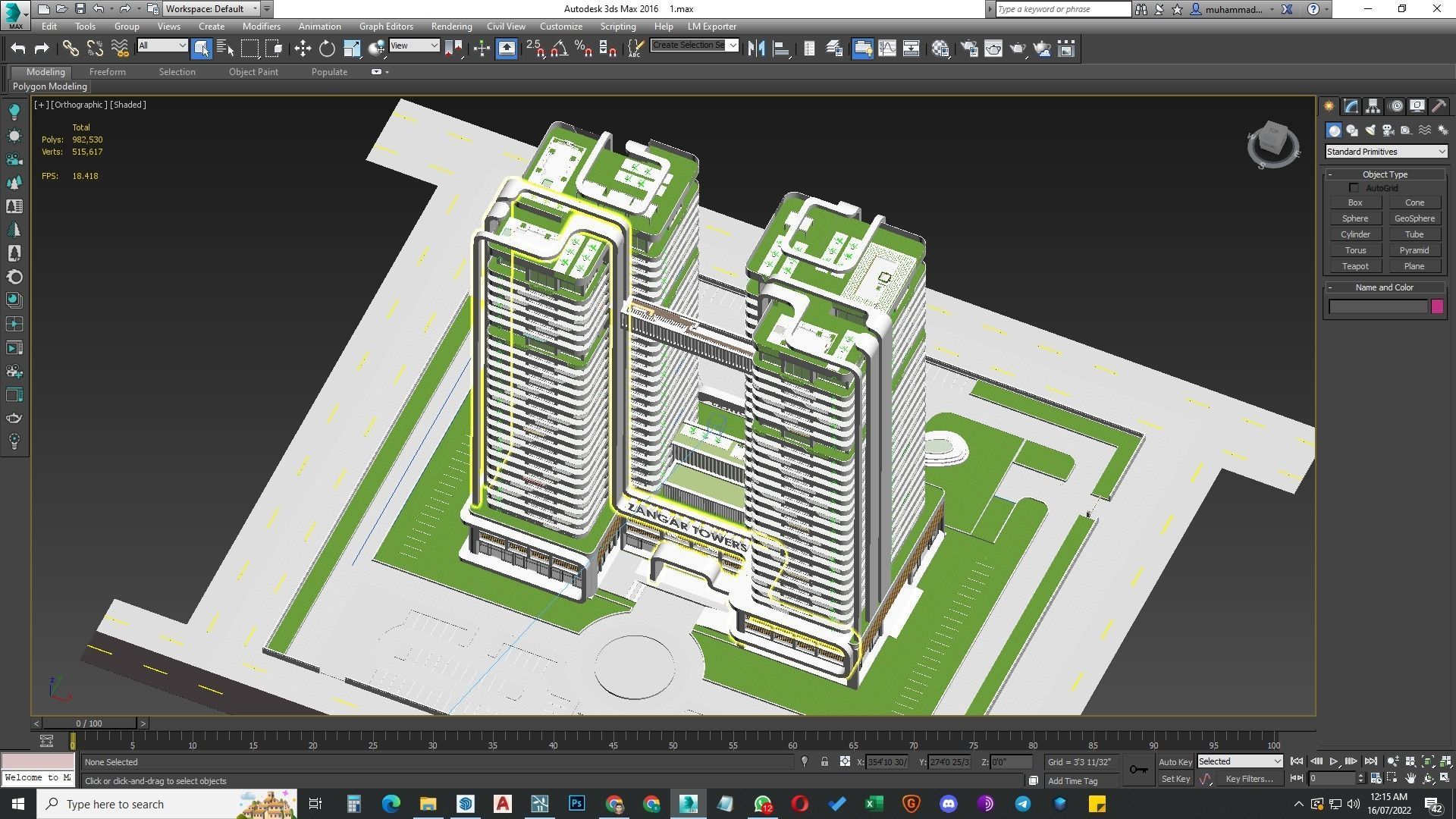Open the Hierarchy panel tab
This screenshot has width=1456, height=819.
(x=1373, y=106)
